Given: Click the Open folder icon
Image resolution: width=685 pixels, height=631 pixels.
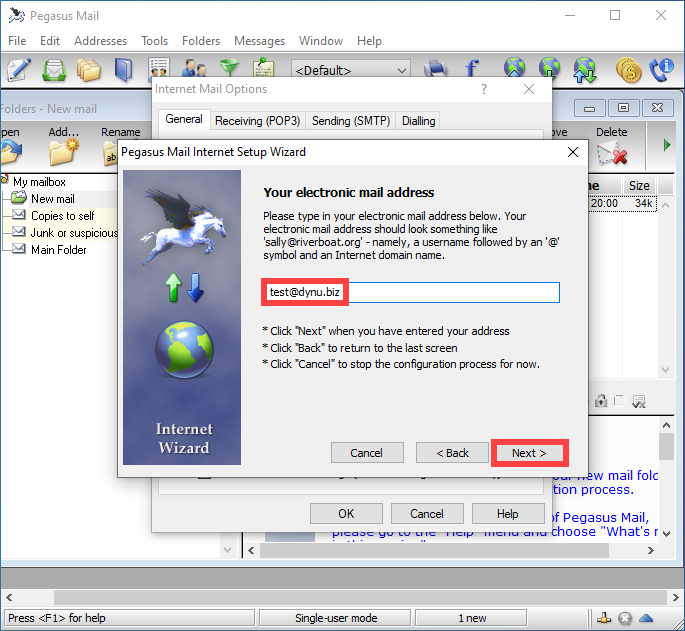Looking at the screenshot, I should [10, 152].
